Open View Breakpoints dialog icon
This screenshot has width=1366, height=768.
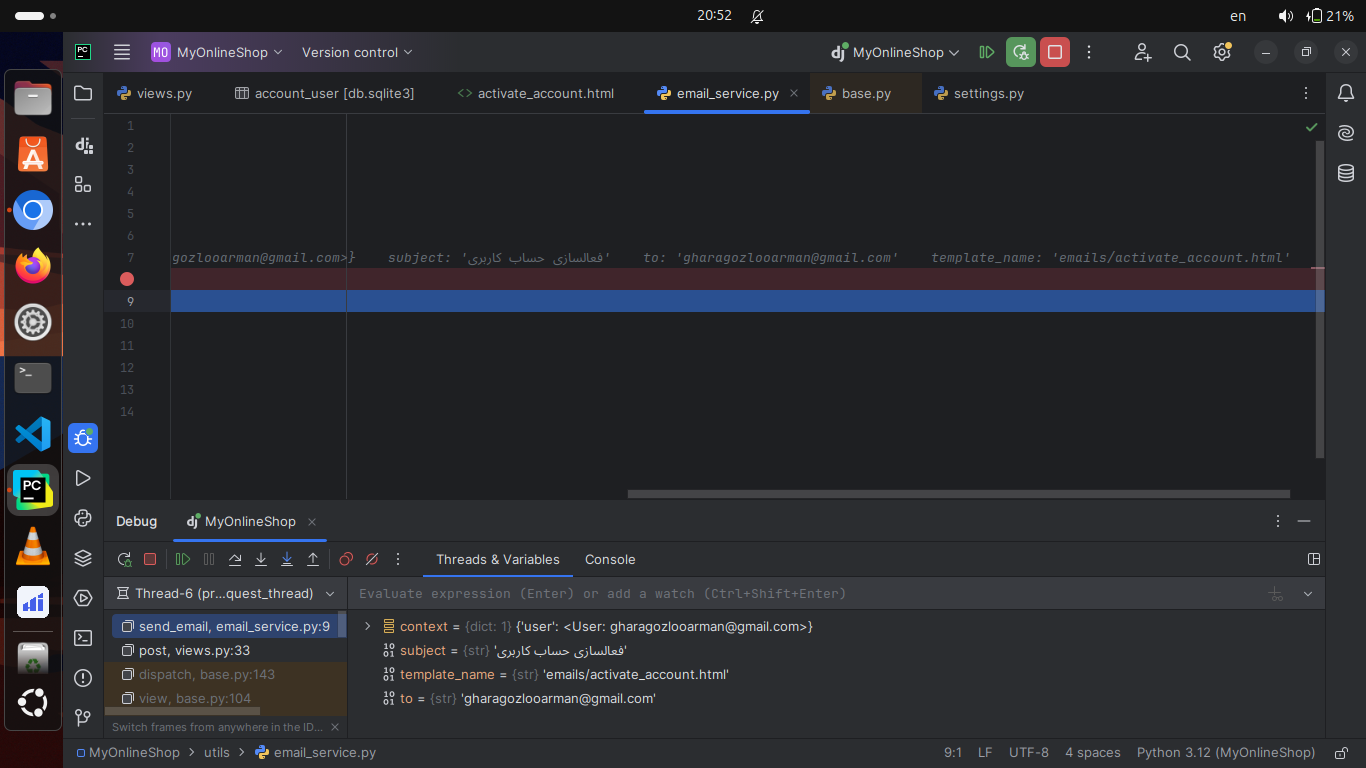coord(346,559)
